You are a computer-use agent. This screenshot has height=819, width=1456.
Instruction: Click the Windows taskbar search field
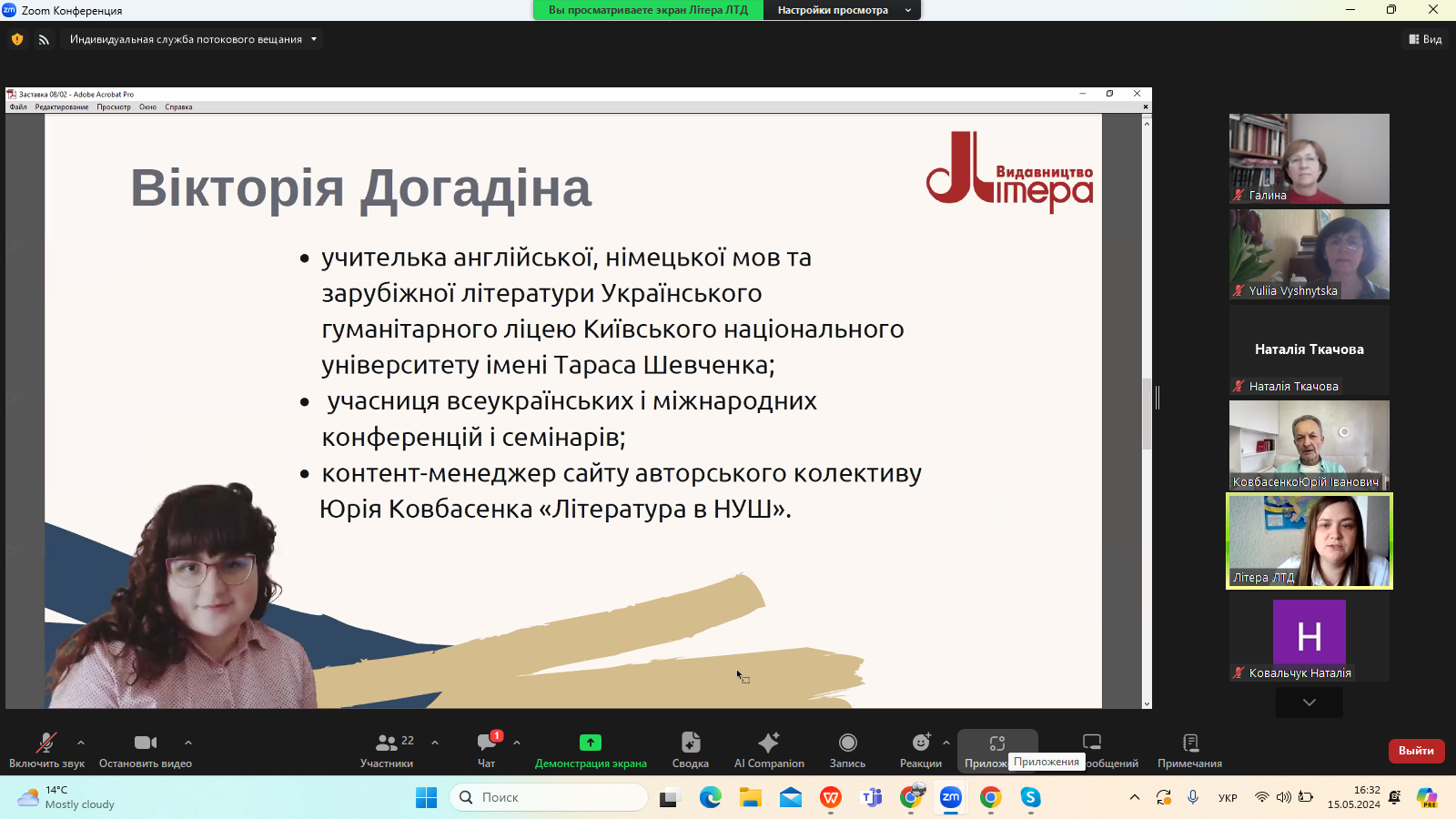[549, 797]
